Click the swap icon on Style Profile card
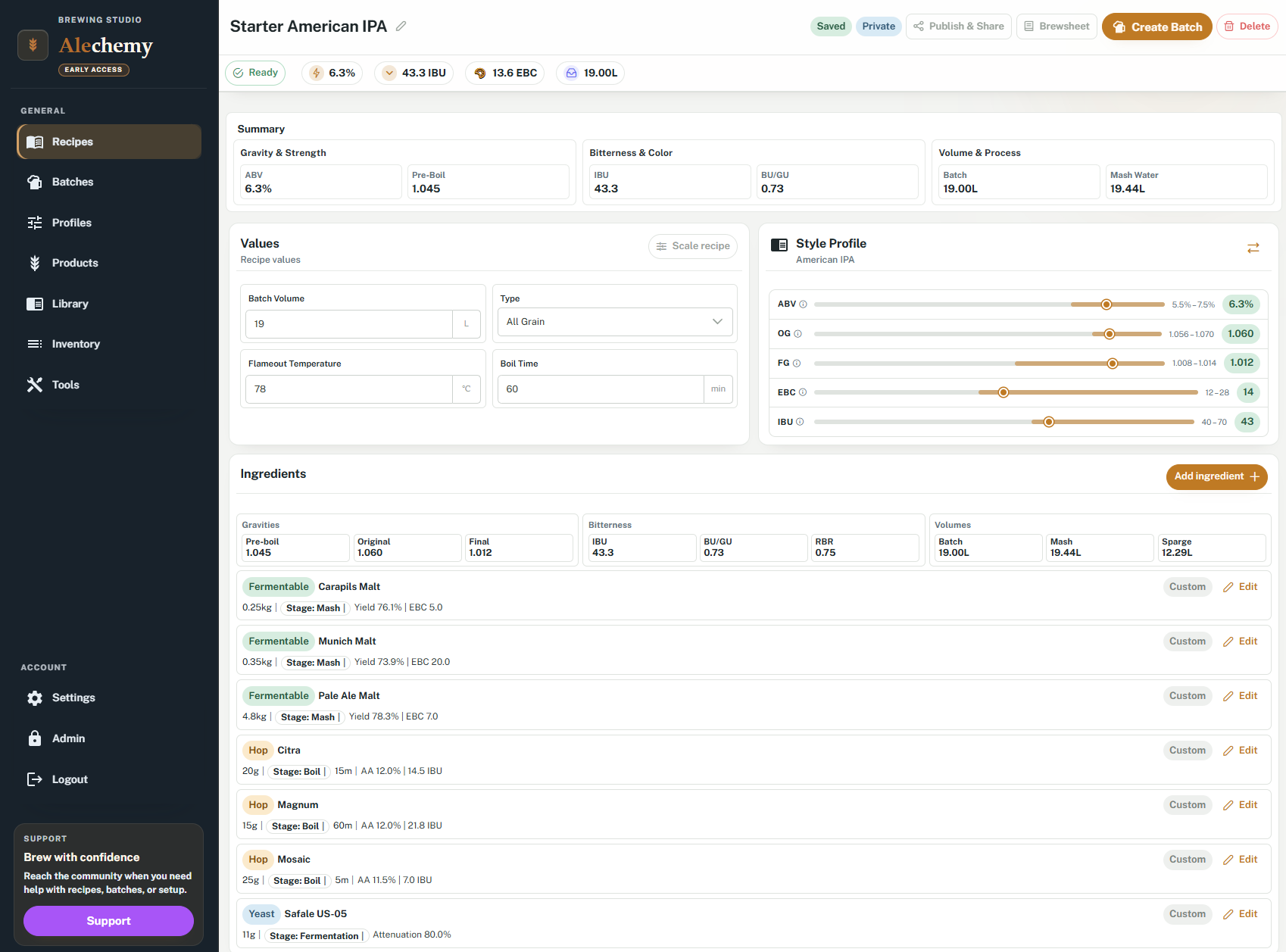1286x952 pixels. click(x=1253, y=248)
